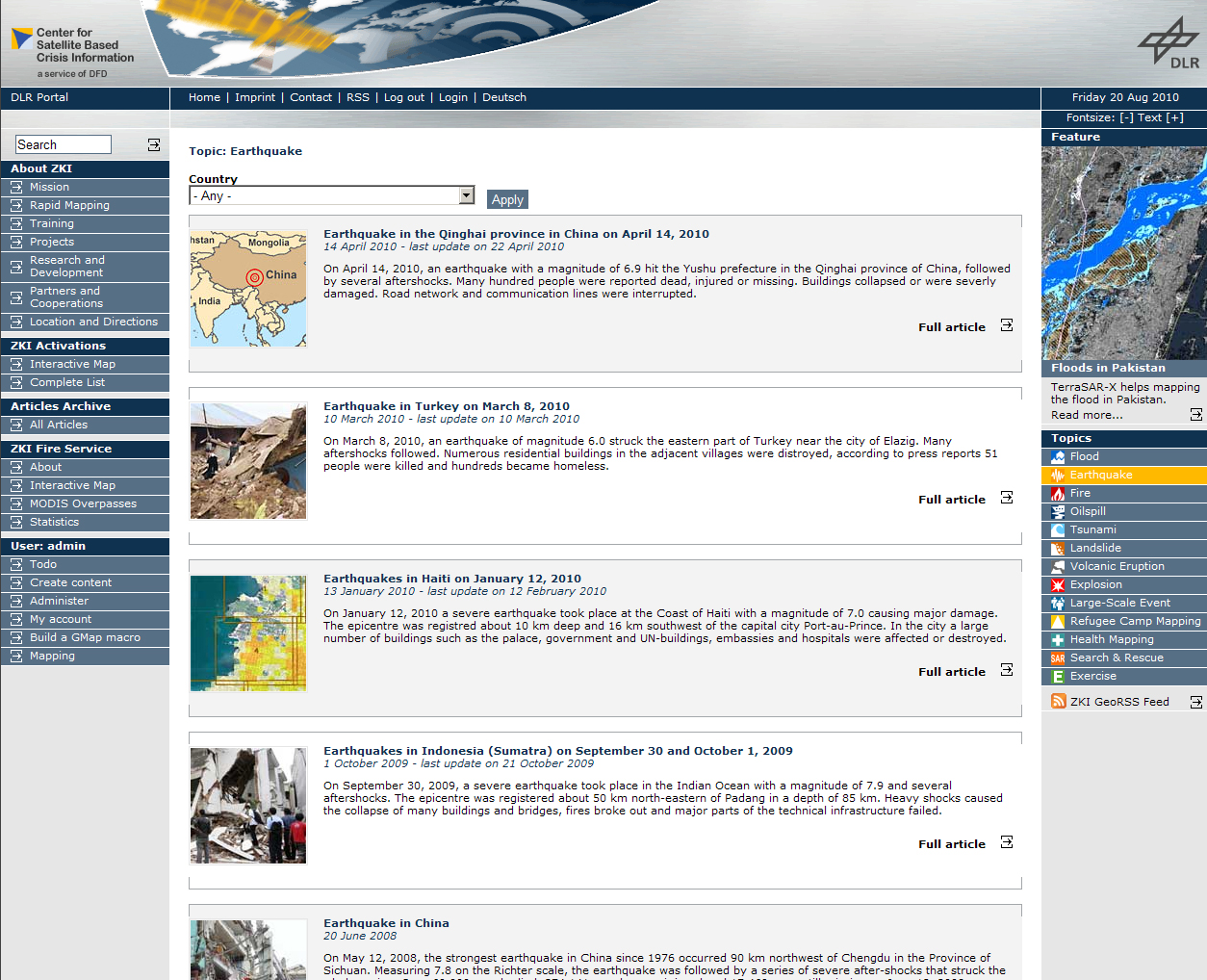Open Full article for Turkey earthquake

pyautogui.click(x=951, y=500)
